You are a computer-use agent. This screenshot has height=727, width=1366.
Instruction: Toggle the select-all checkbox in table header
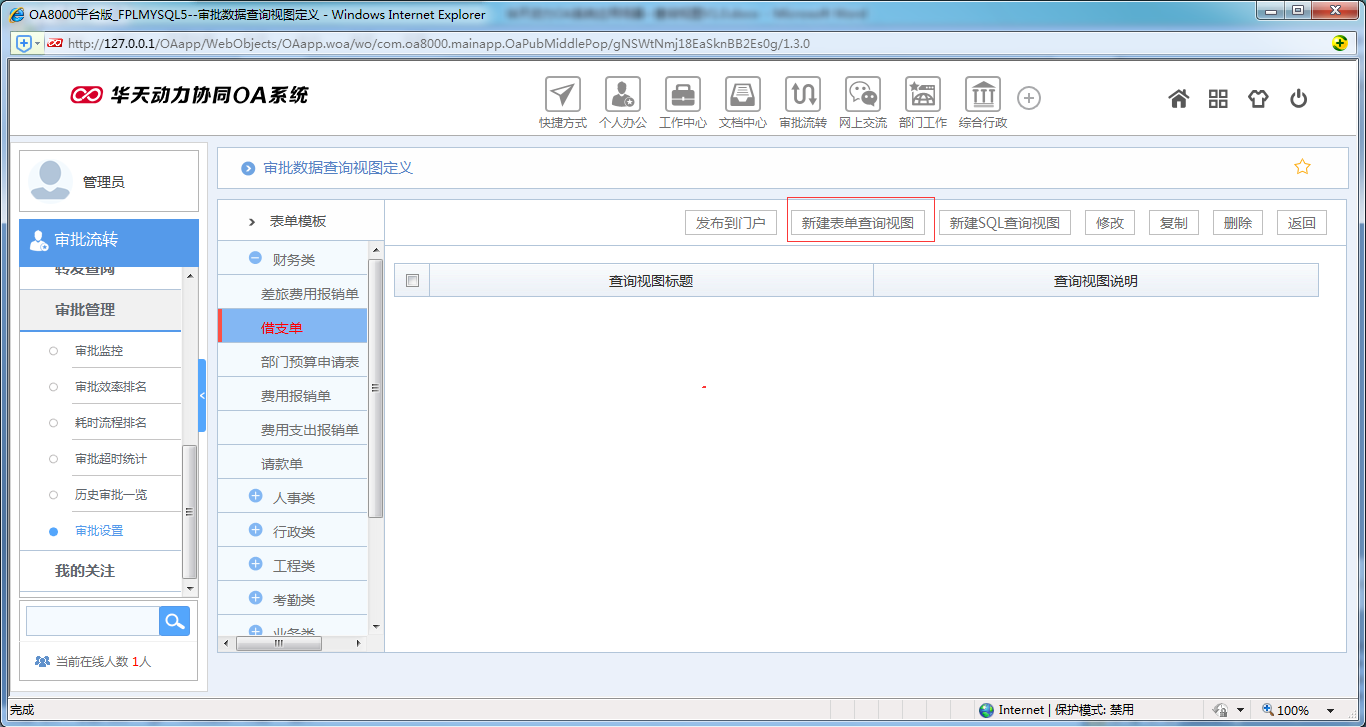(x=412, y=281)
